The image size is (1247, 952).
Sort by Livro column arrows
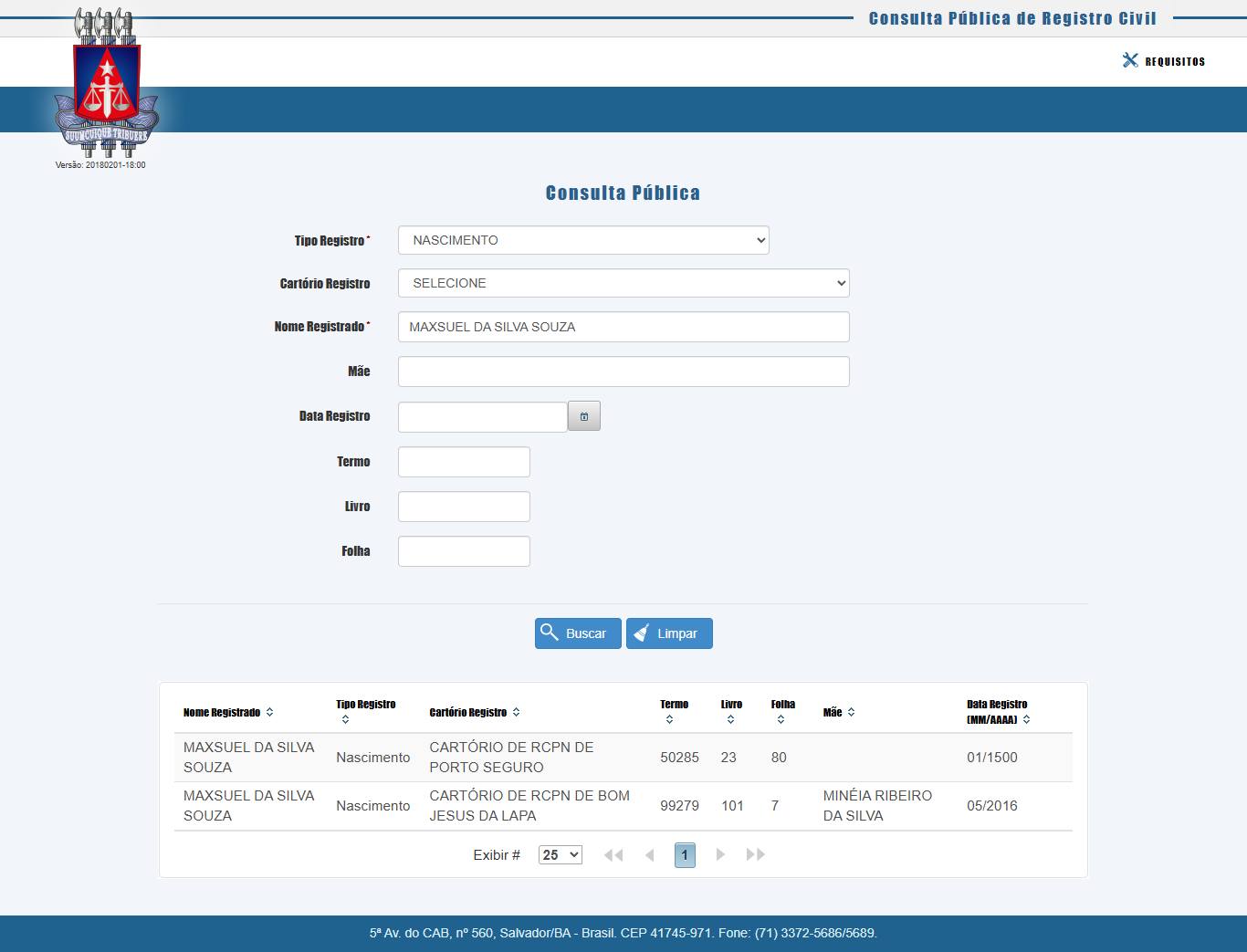click(x=730, y=720)
